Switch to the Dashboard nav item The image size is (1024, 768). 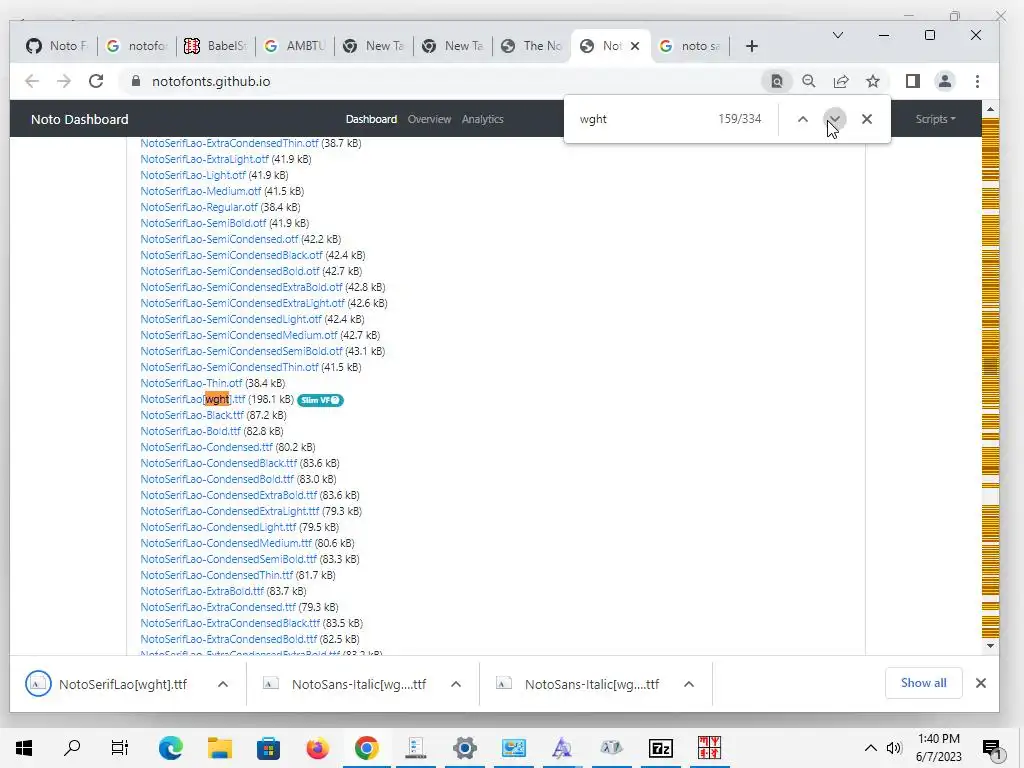coord(371,119)
